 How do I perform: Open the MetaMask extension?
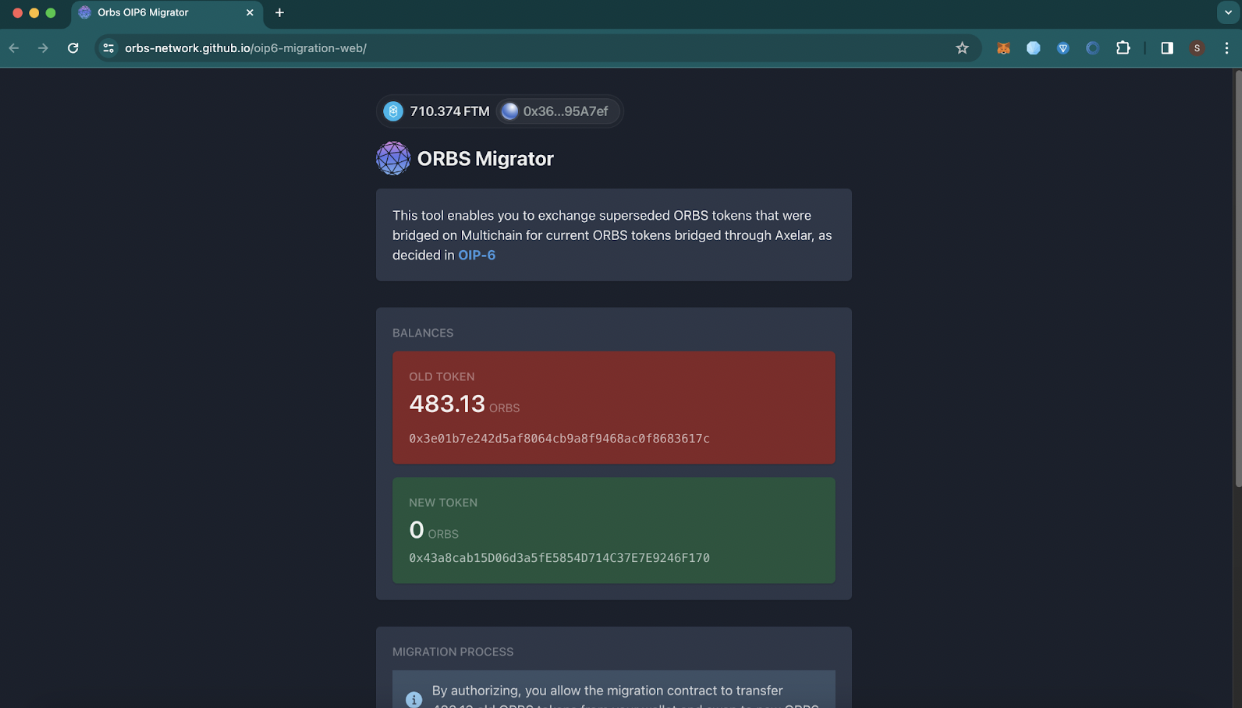click(1003, 47)
